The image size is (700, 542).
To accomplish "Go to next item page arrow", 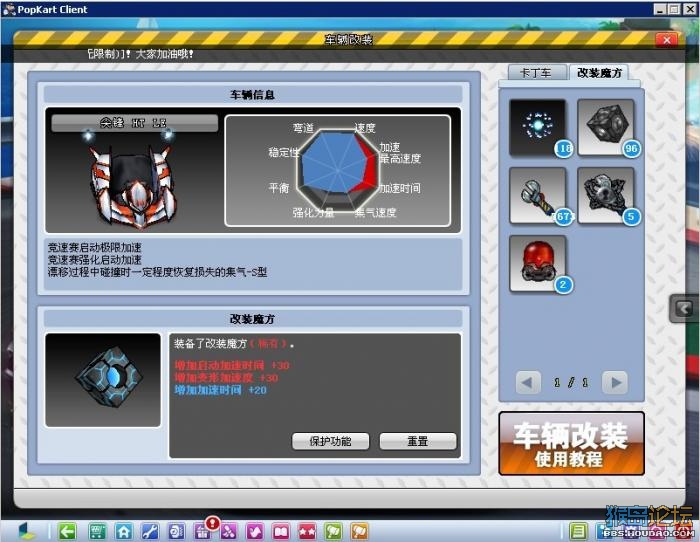I will point(615,383).
